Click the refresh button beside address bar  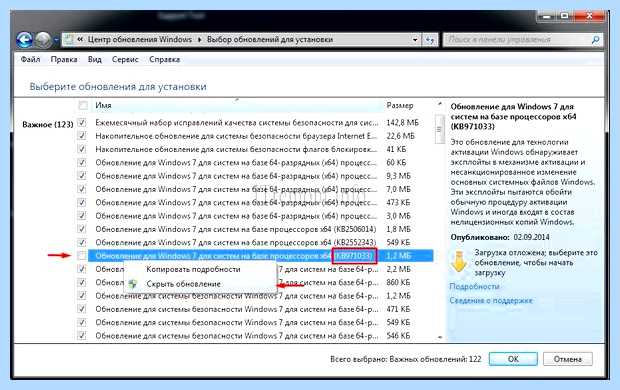(x=430, y=40)
